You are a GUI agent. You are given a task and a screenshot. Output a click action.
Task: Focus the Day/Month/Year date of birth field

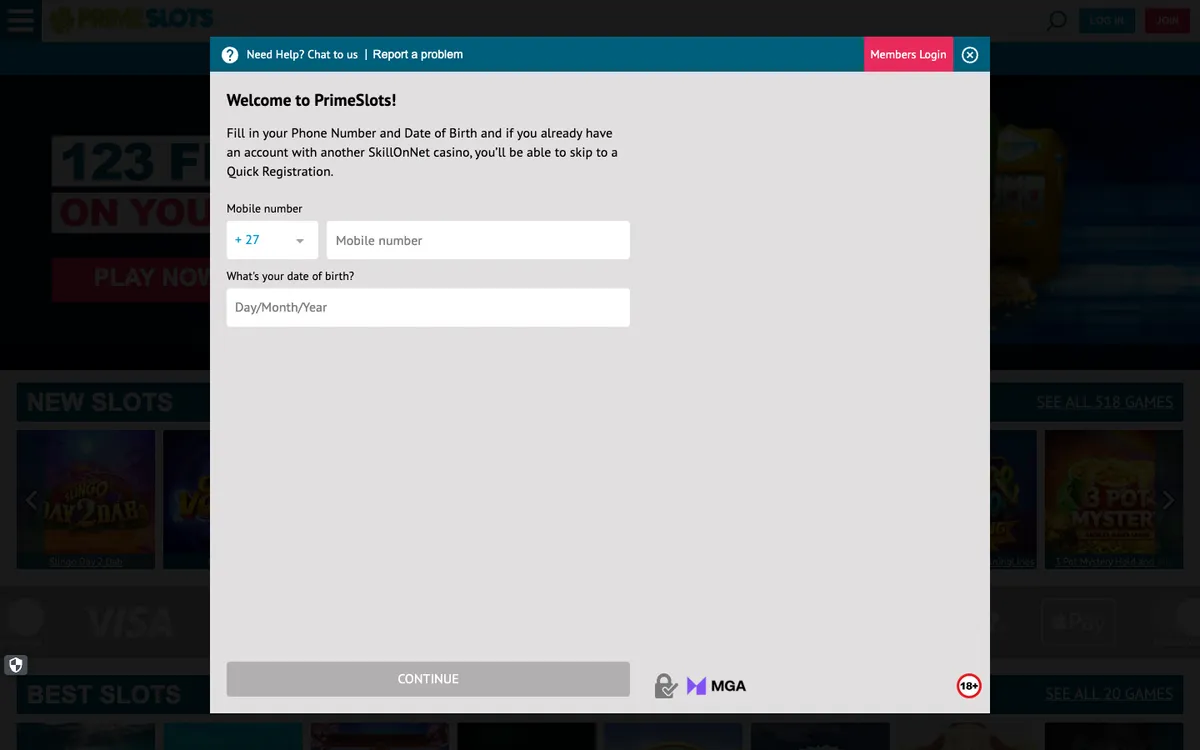[428, 307]
